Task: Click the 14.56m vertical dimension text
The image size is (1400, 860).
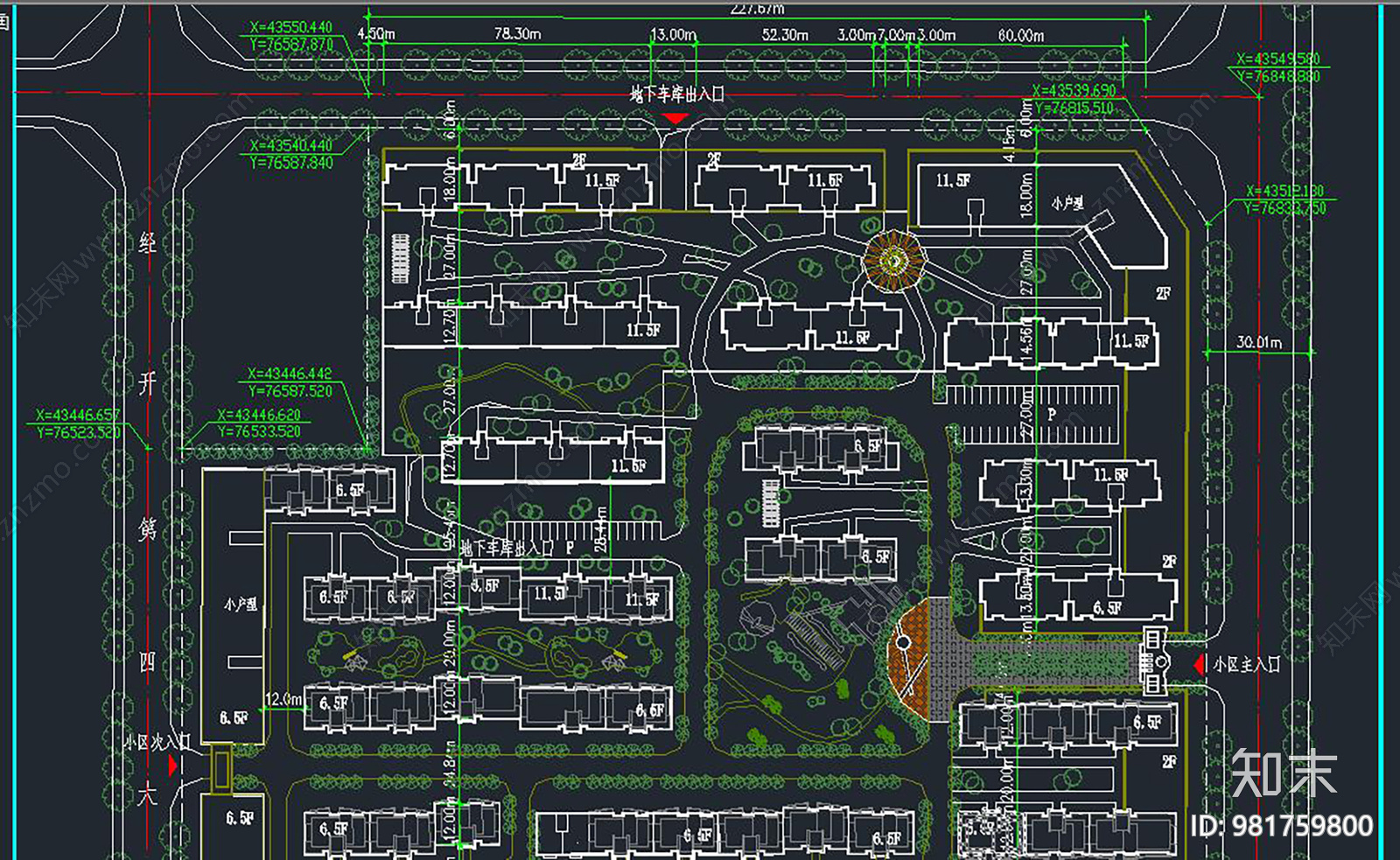Action: tap(1026, 339)
